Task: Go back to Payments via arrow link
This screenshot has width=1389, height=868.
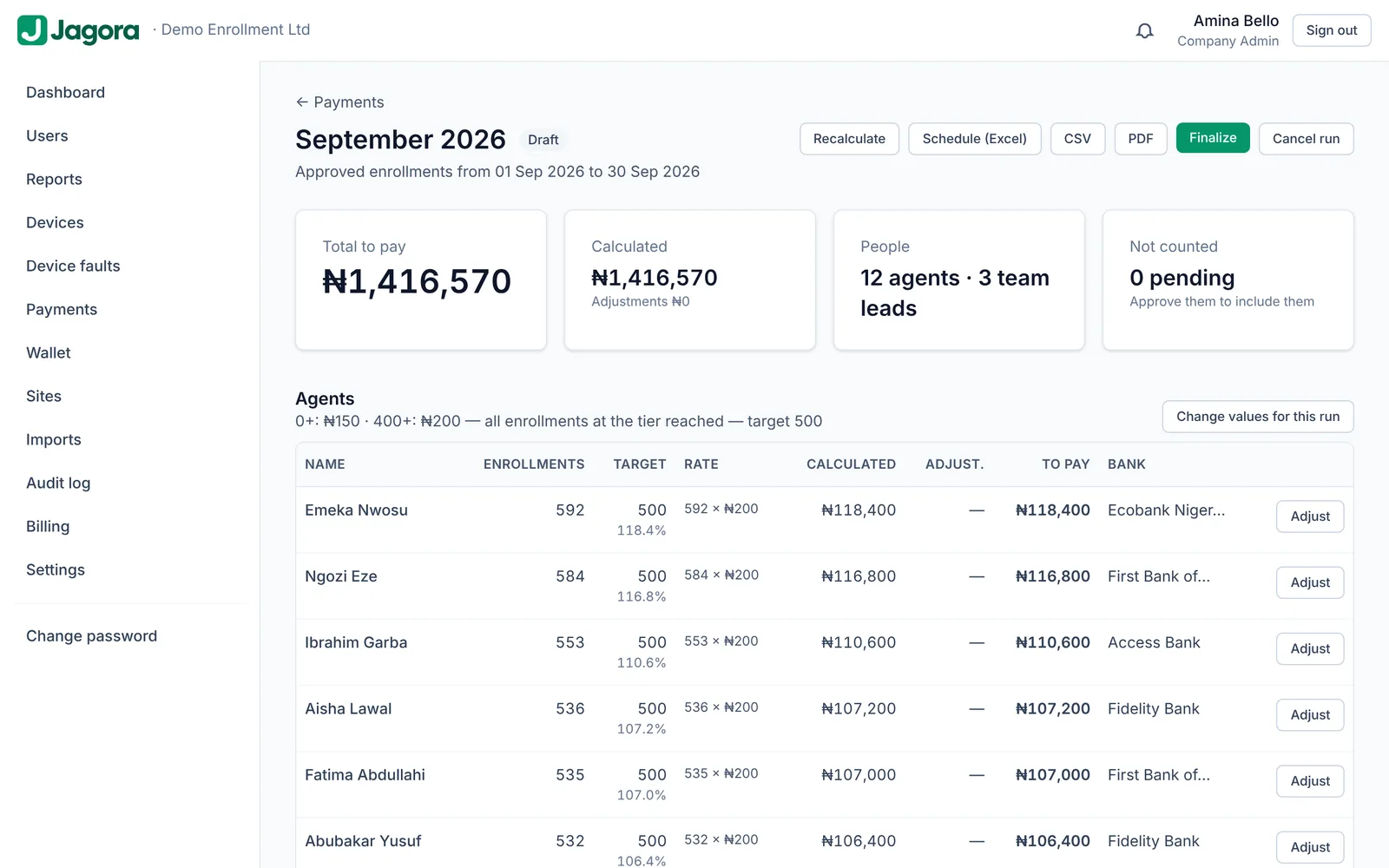Action: (339, 102)
